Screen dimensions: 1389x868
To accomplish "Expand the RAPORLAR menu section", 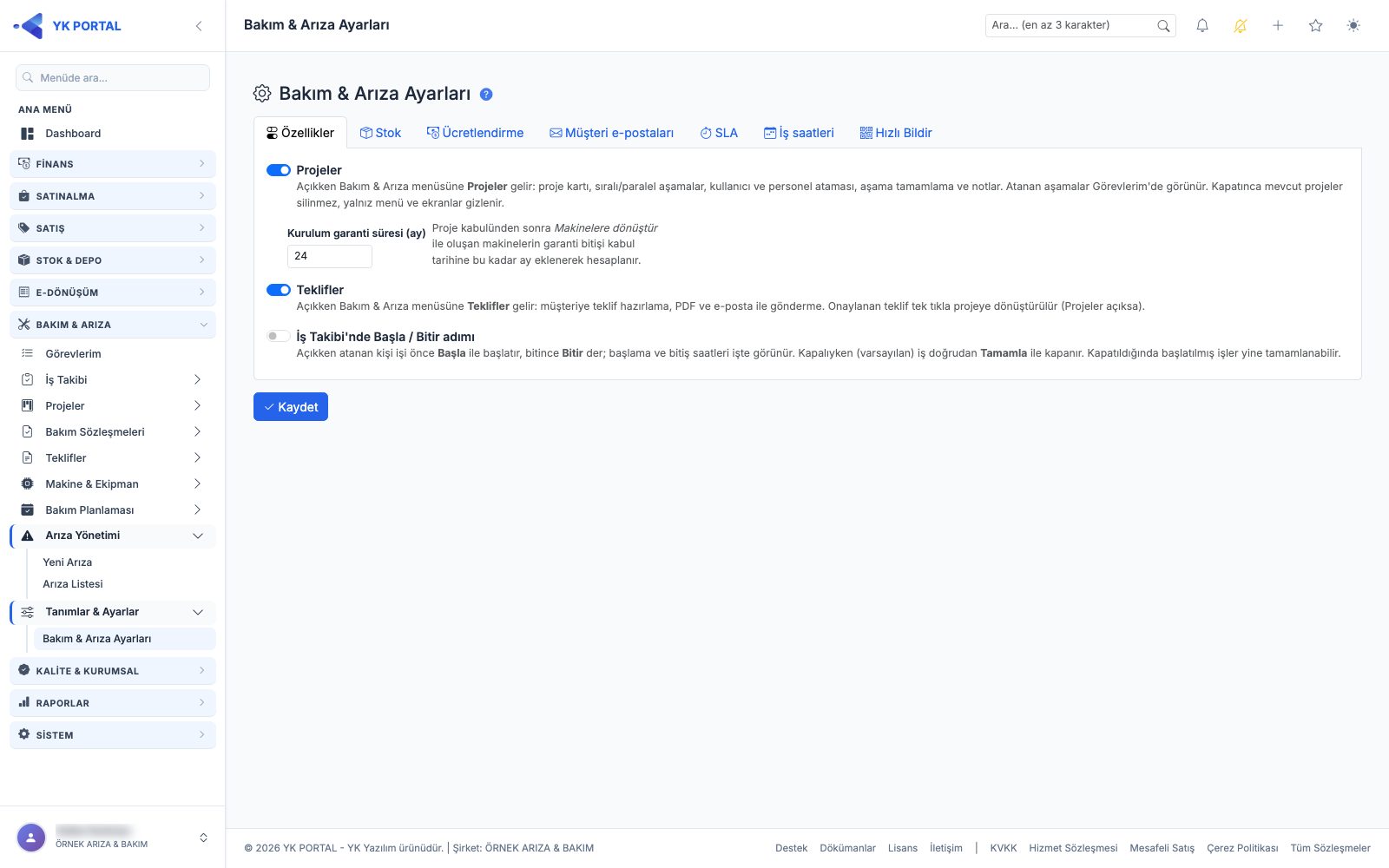I will tap(113, 703).
